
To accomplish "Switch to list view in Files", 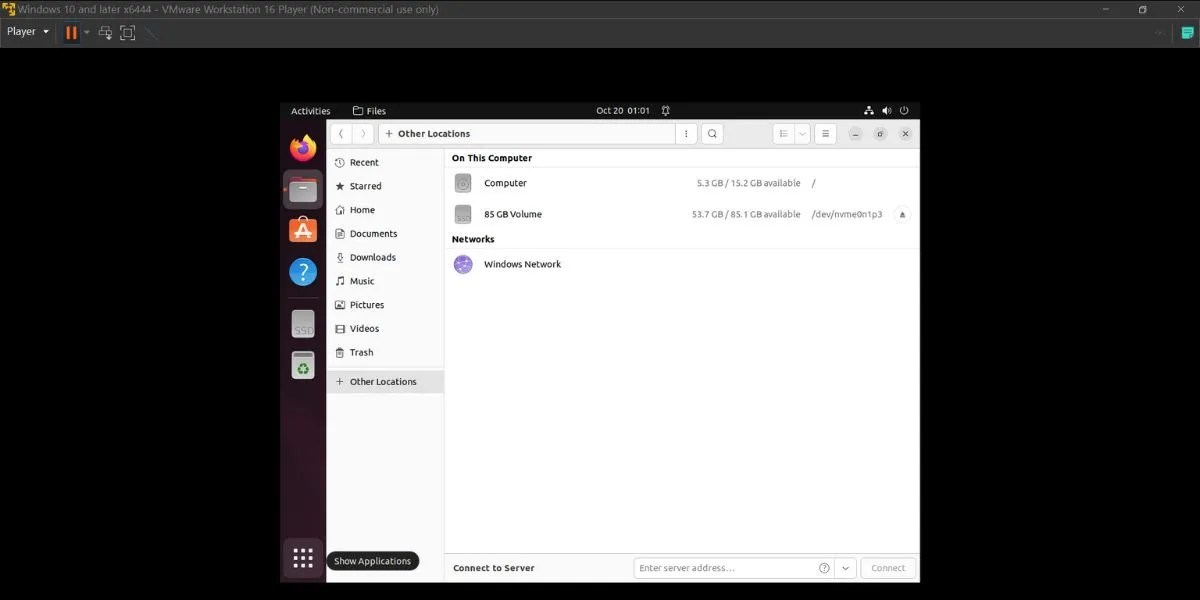I will point(784,133).
